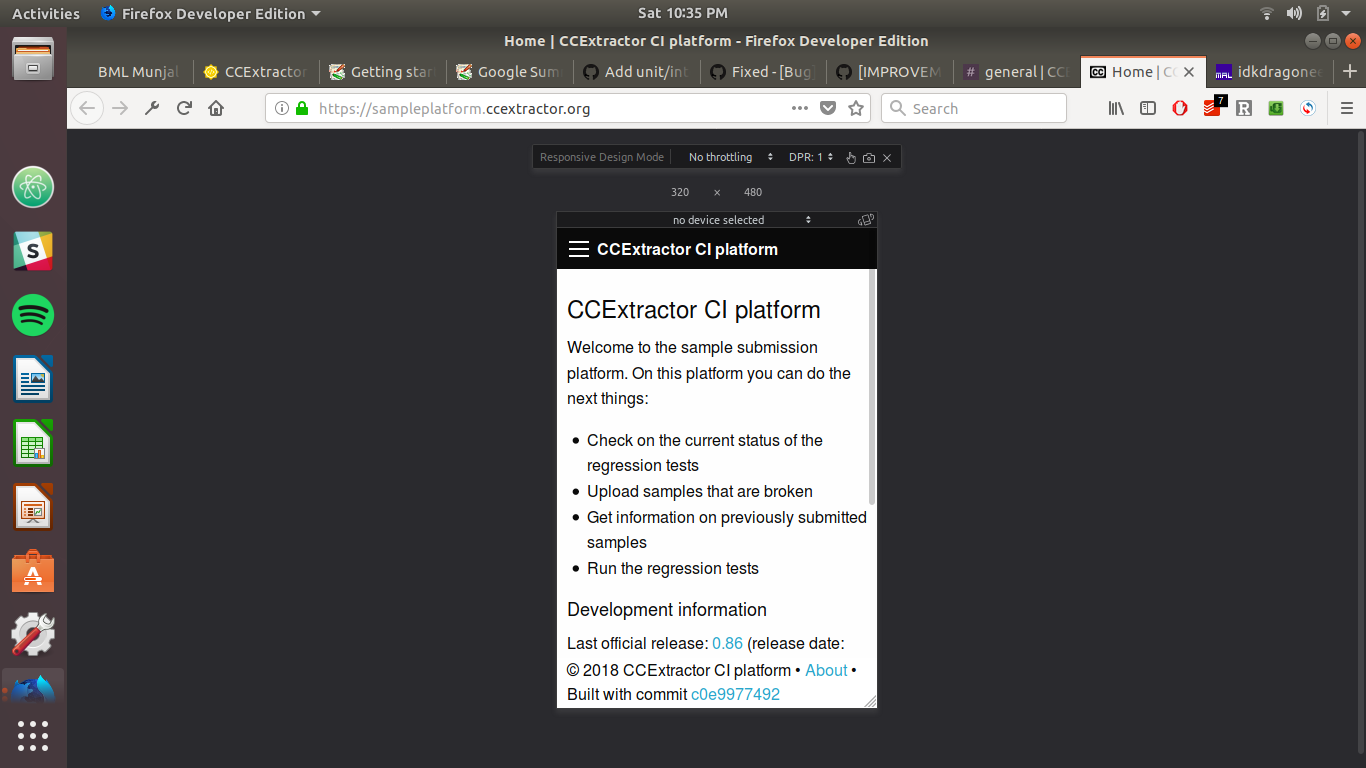The image size is (1366, 768).
Task: Open the 0.86 release link
Action: coord(727,643)
